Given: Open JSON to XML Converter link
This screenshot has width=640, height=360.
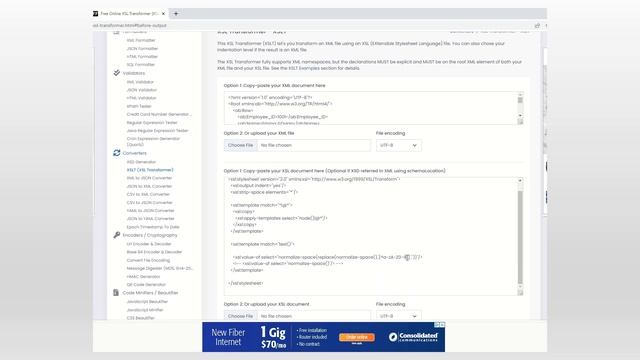Looking at the screenshot, I should tap(149, 186).
